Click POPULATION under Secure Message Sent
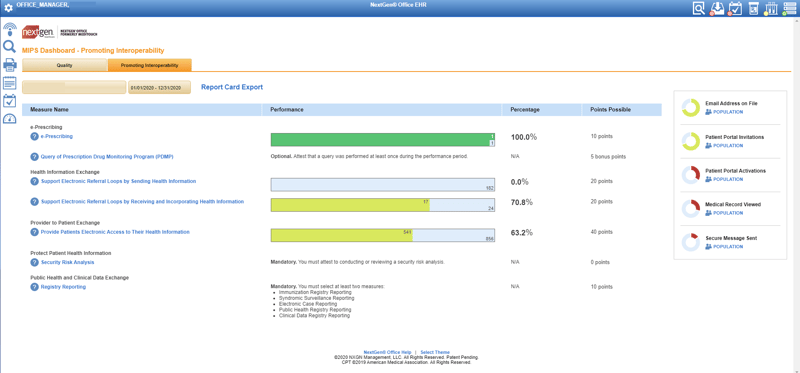The height and width of the screenshot is (373, 800). click(724, 246)
